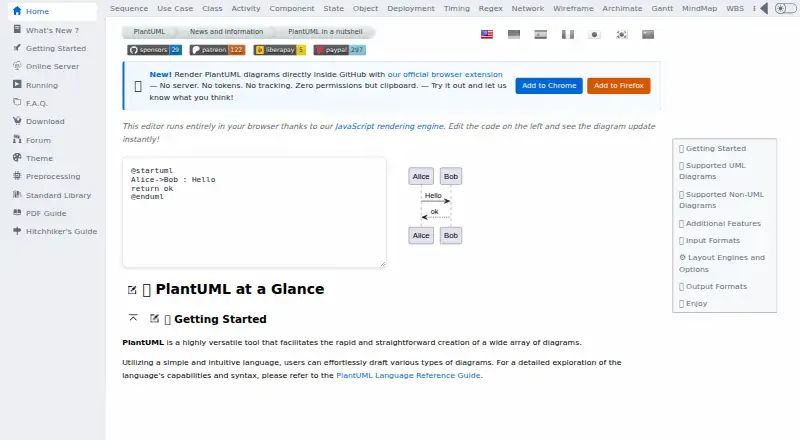Open the State diagram menu
The width and height of the screenshot is (800, 440).
[x=333, y=9]
